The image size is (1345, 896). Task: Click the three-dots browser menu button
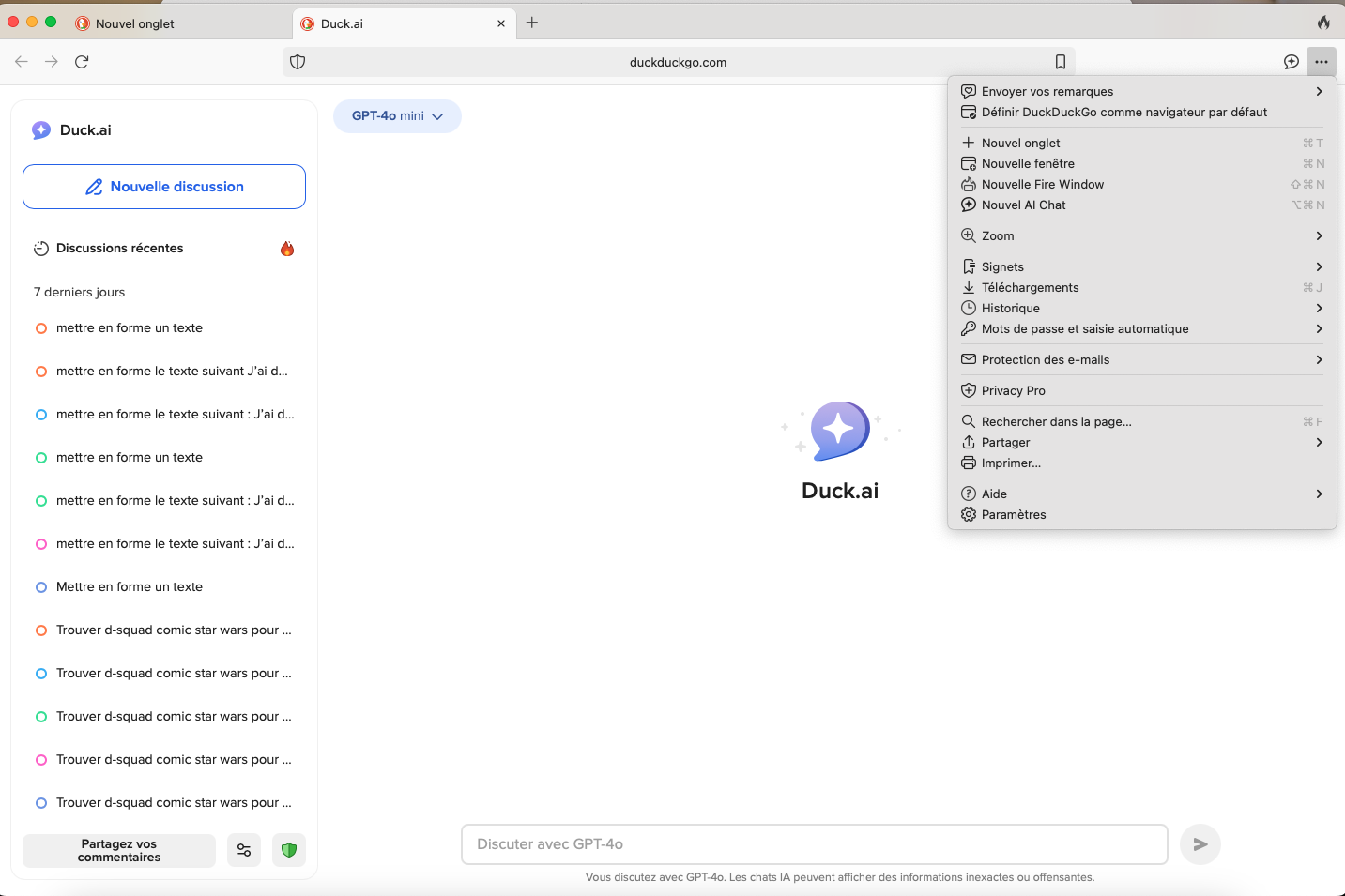(x=1321, y=62)
